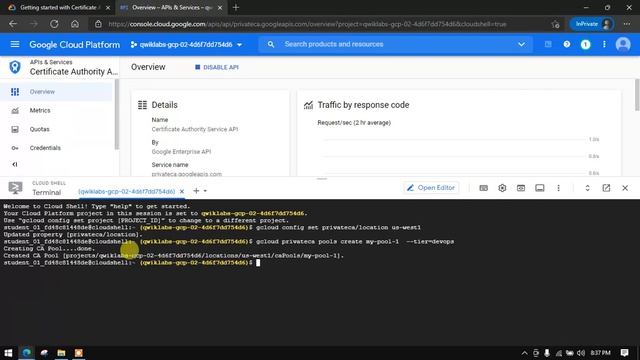
Task: Add a new Cloud Shell terminal tab
Action: click(196, 191)
